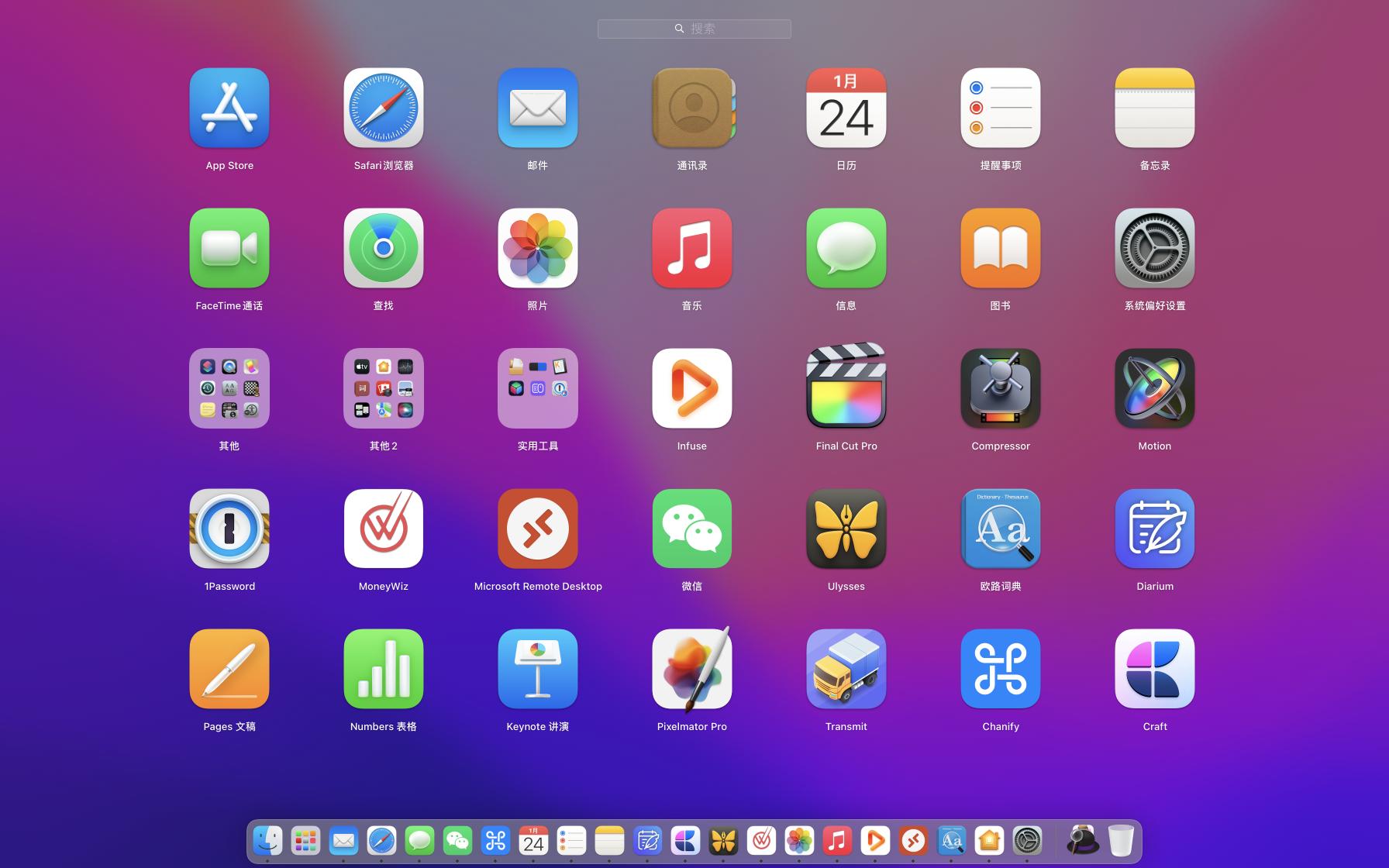The height and width of the screenshot is (868, 1389).
Task: Expand the 其他 app folder
Action: (x=229, y=387)
